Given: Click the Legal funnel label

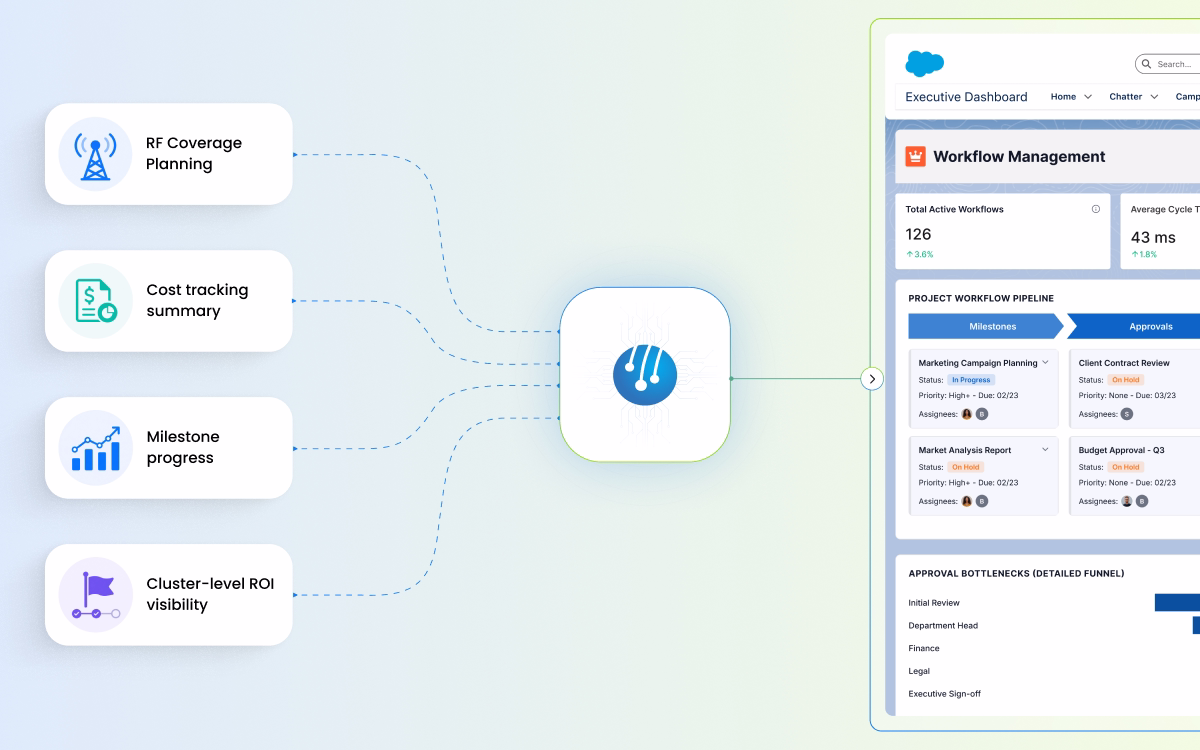Looking at the screenshot, I should click(x=919, y=671).
